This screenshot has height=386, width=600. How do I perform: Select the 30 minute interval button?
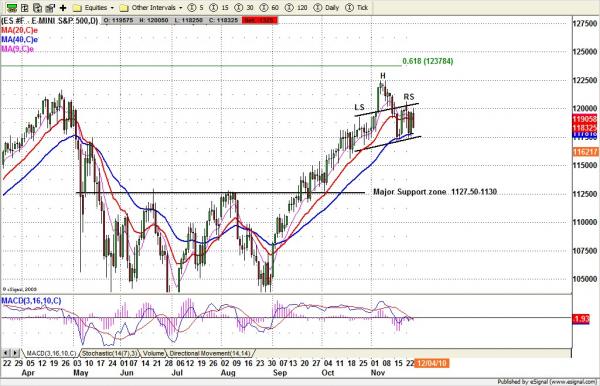coord(244,8)
